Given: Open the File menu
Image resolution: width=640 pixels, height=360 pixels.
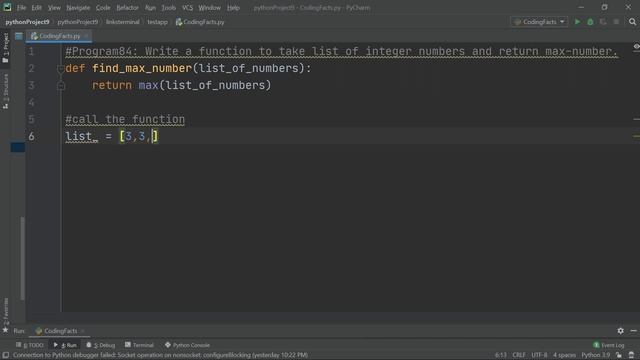Looking at the screenshot, I should click(21, 8).
